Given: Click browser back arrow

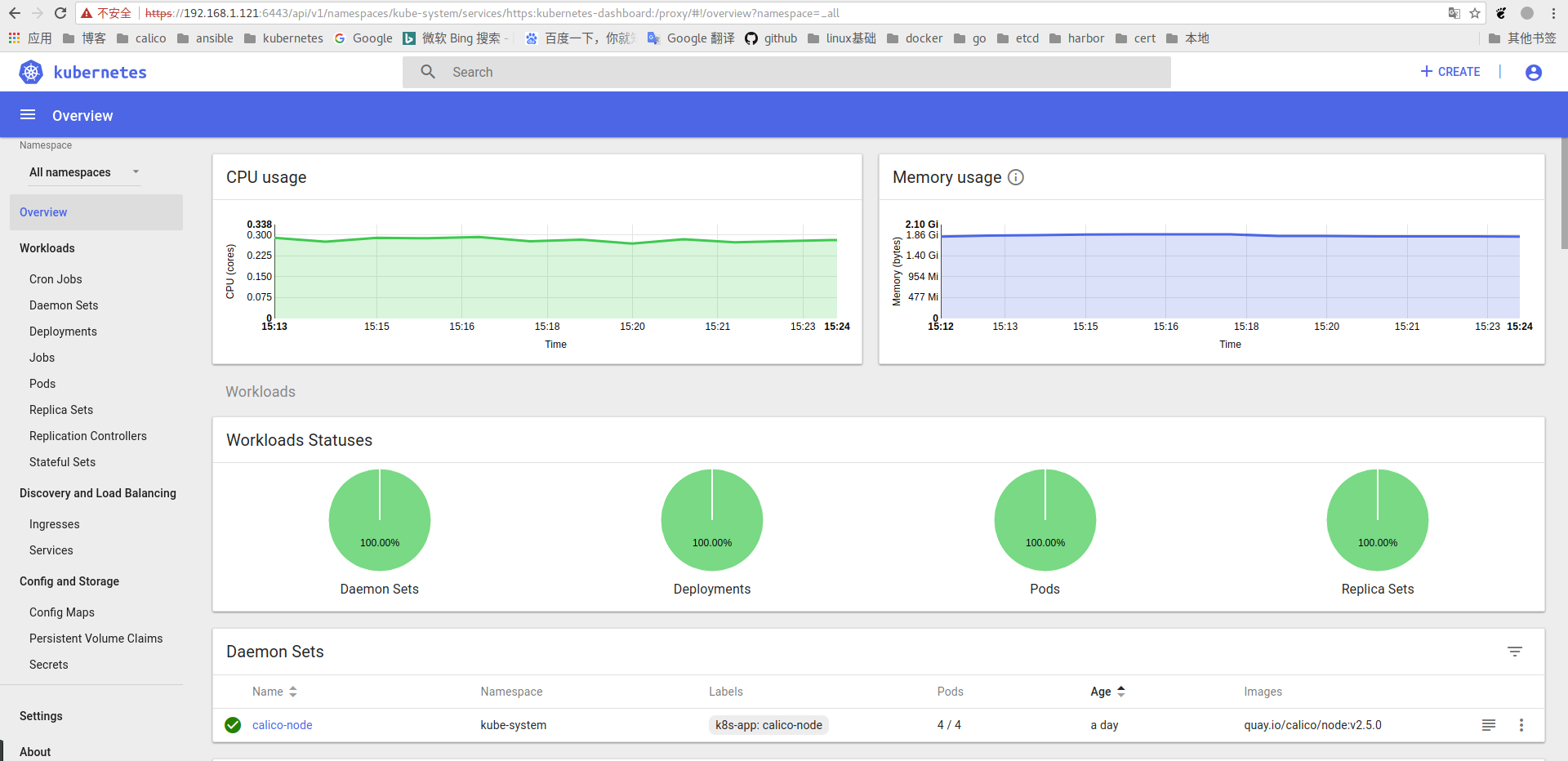Looking at the screenshot, I should coord(15,13).
